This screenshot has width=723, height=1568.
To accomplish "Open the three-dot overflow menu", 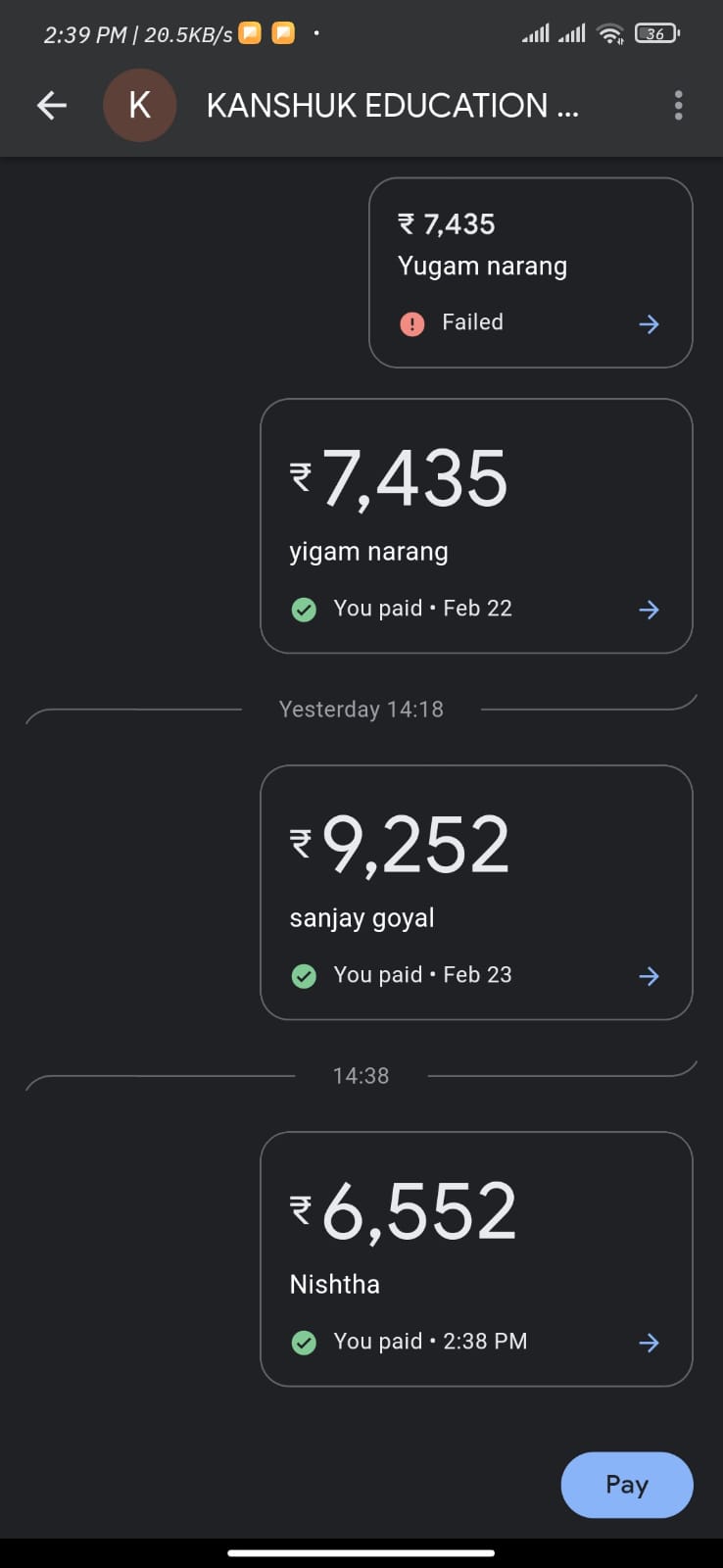I will click(x=678, y=106).
